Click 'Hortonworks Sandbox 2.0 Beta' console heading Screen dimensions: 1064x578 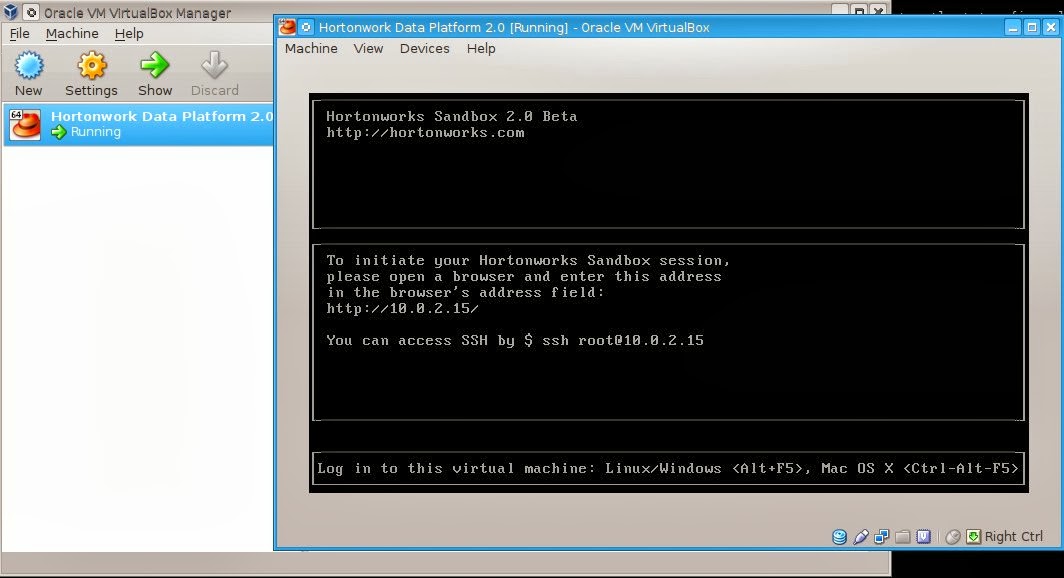pos(452,116)
